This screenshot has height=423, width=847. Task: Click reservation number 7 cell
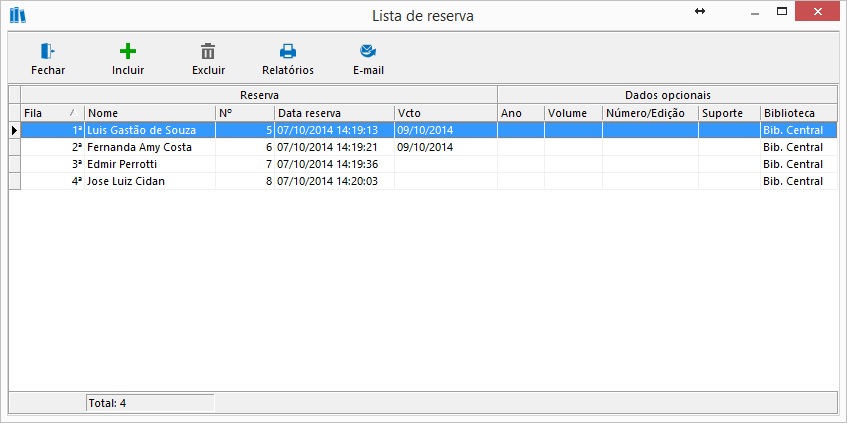tap(245, 164)
